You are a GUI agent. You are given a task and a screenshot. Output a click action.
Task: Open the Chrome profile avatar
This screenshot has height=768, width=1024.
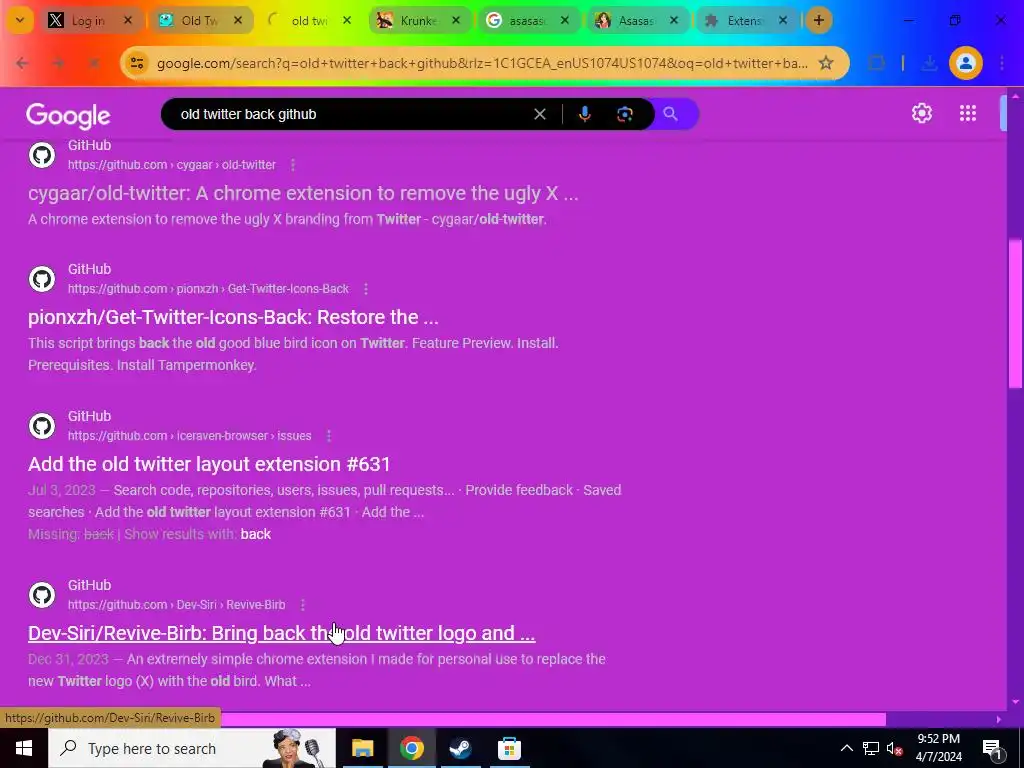966,63
